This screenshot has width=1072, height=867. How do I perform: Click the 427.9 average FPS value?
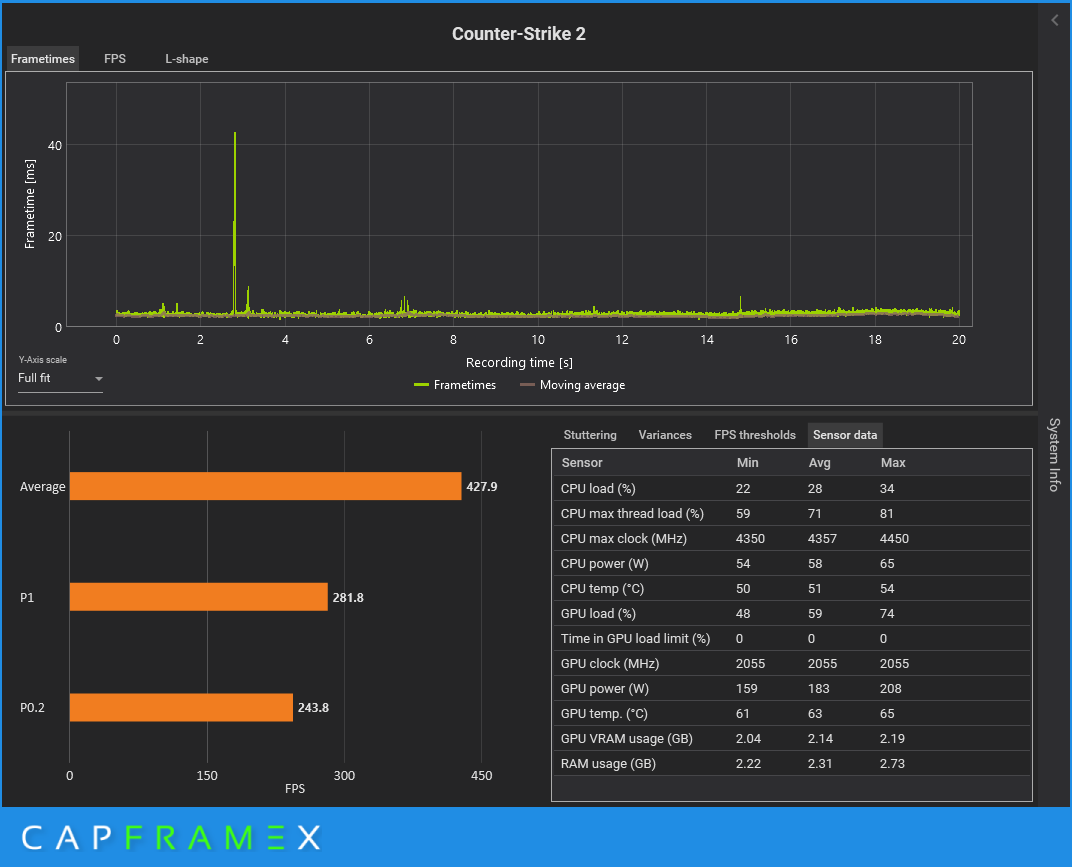(482, 487)
